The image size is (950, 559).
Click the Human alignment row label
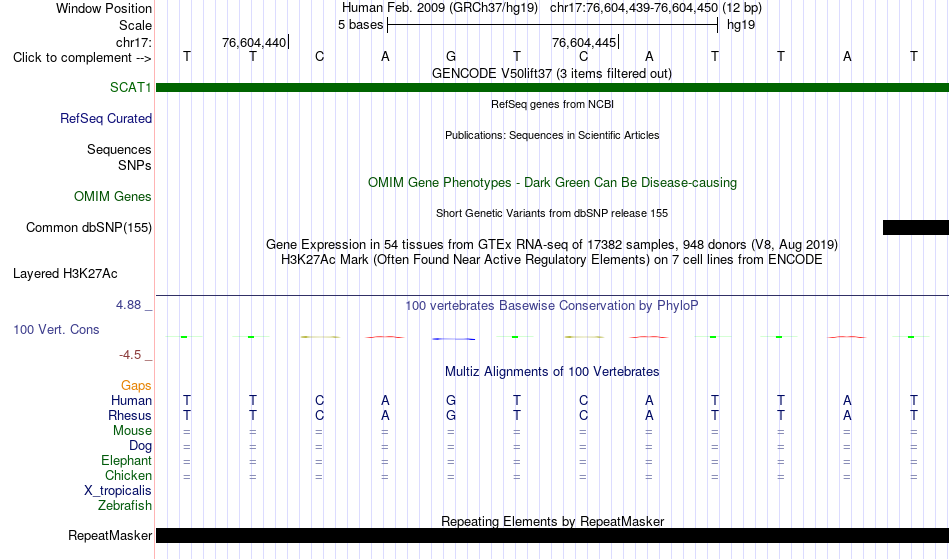(131, 400)
